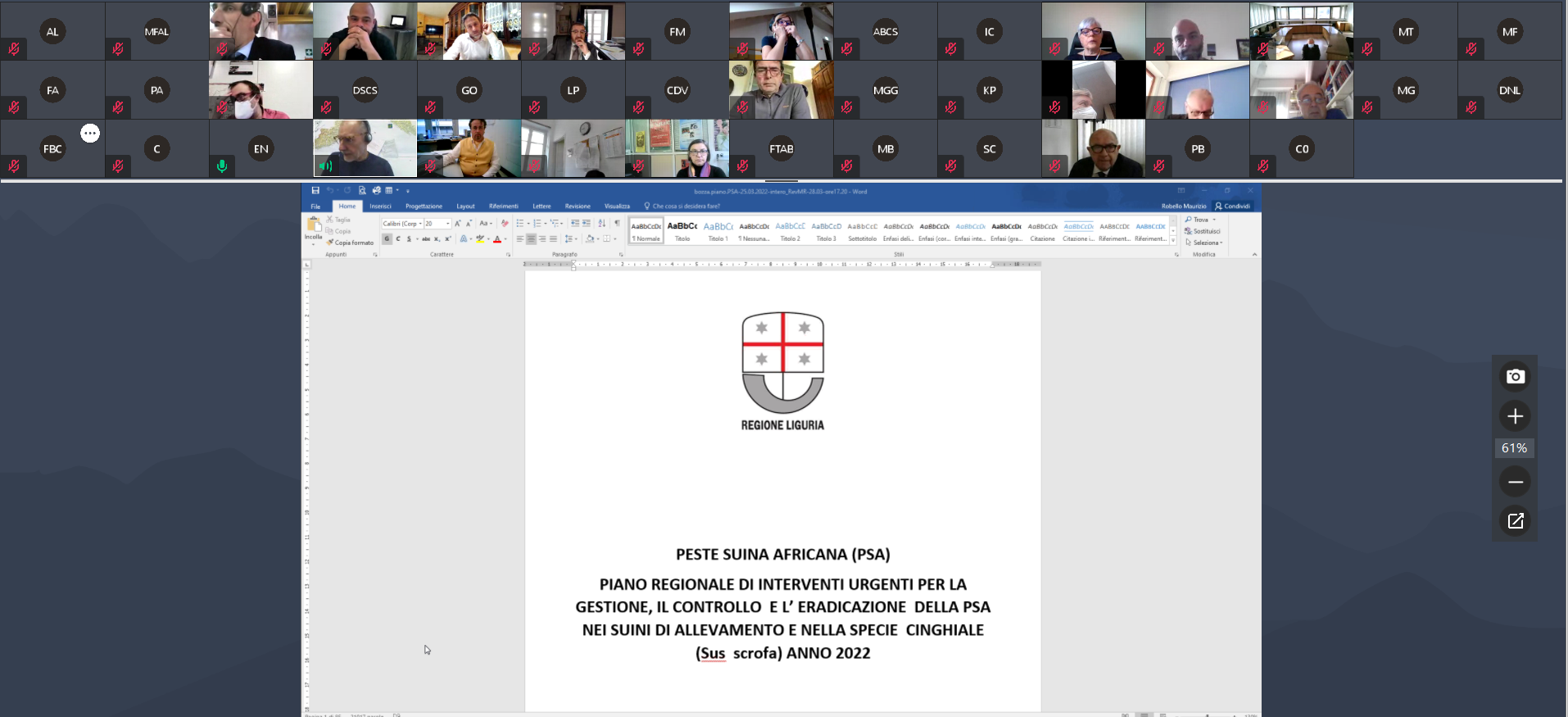Sort text with the A-Z sort icon
The width and height of the screenshot is (1568, 717).
click(x=602, y=223)
